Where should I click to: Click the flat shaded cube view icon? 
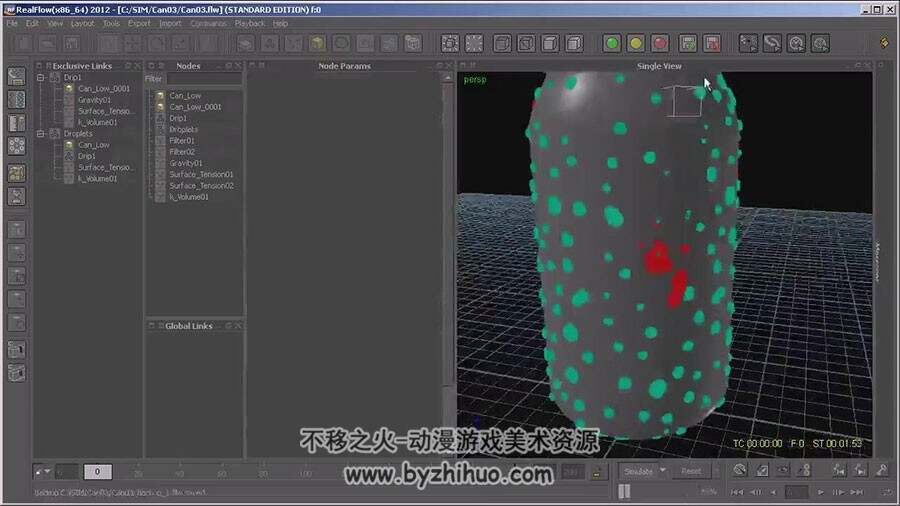[x=550, y=43]
